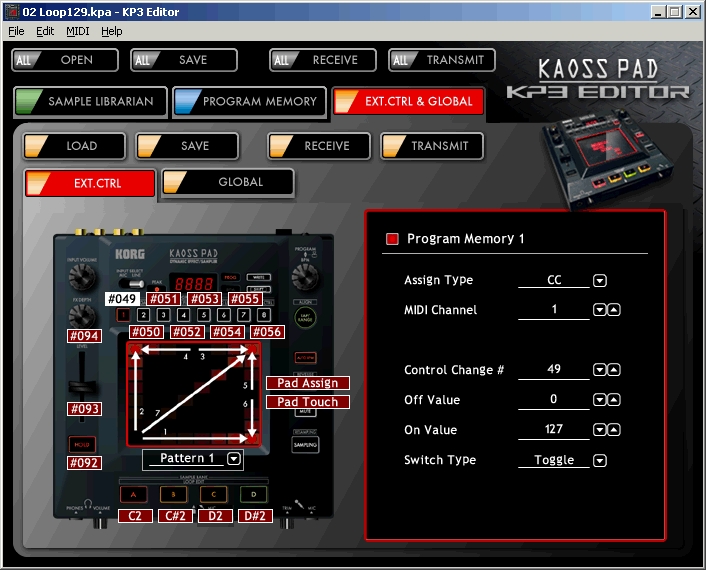Click the Control Change # value field

point(554,370)
